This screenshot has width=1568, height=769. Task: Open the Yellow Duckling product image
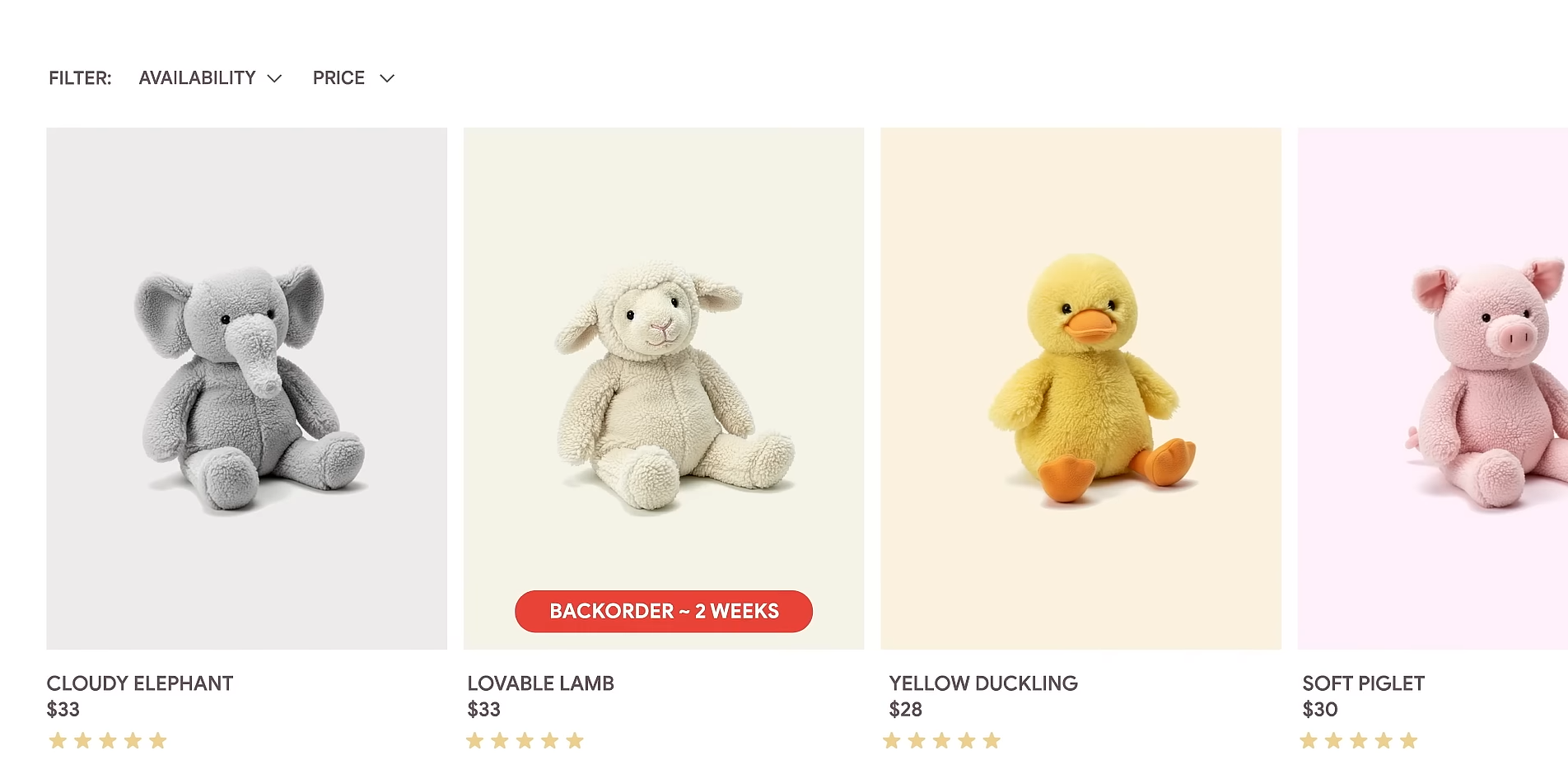tap(1081, 389)
